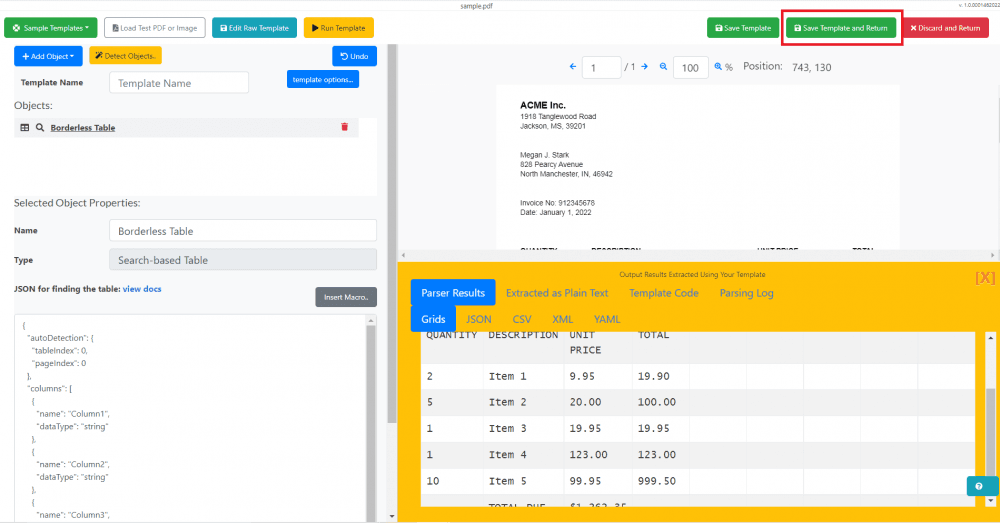Show the Parsing Log tab

coord(746,293)
